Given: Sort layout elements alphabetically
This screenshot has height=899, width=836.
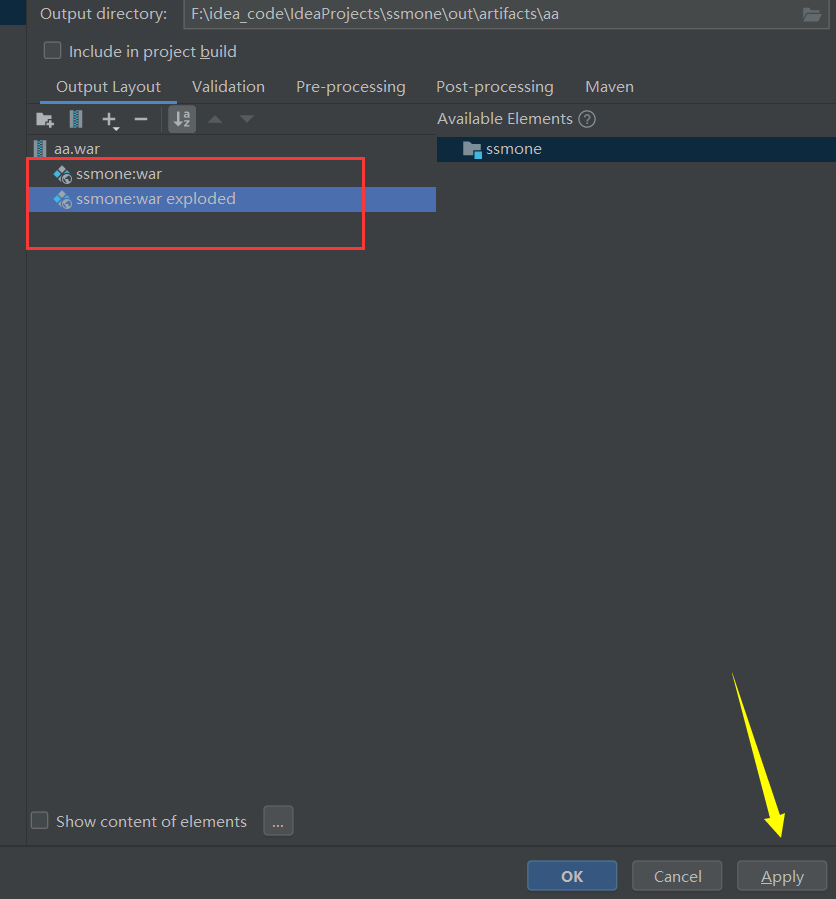Looking at the screenshot, I should click(181, 119).
